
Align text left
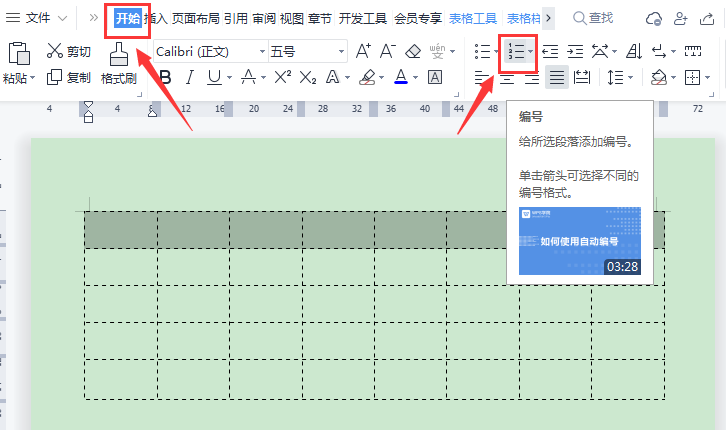[482, 77]
